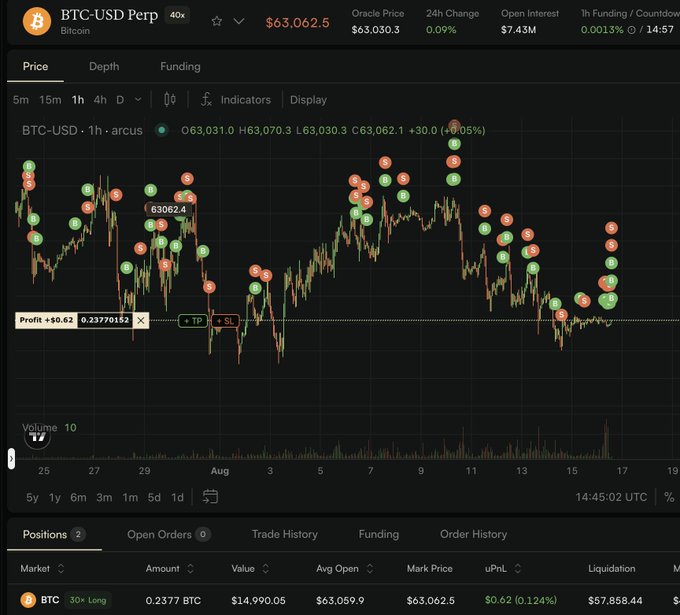Add take profit with + TP button
This screenshot has width=680, height=615.
[193, 321]
